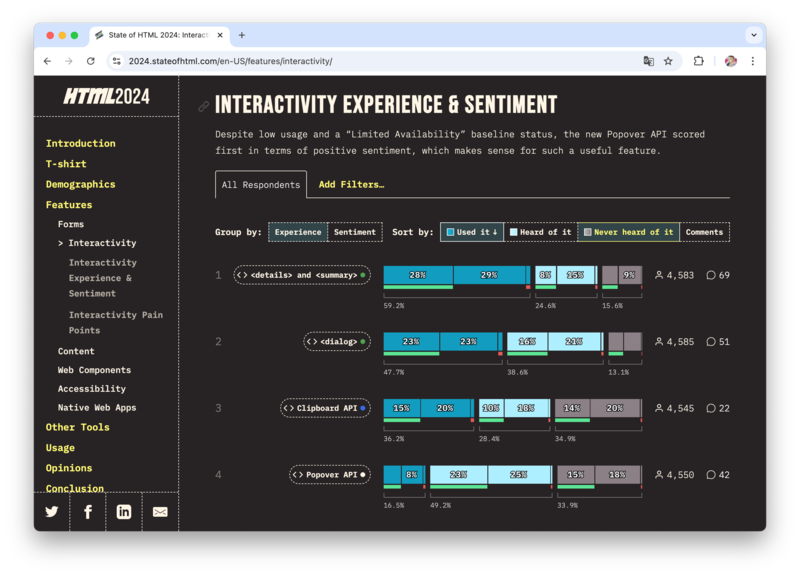
Task: Sort by Comments
Action: [x=704, y=232]
